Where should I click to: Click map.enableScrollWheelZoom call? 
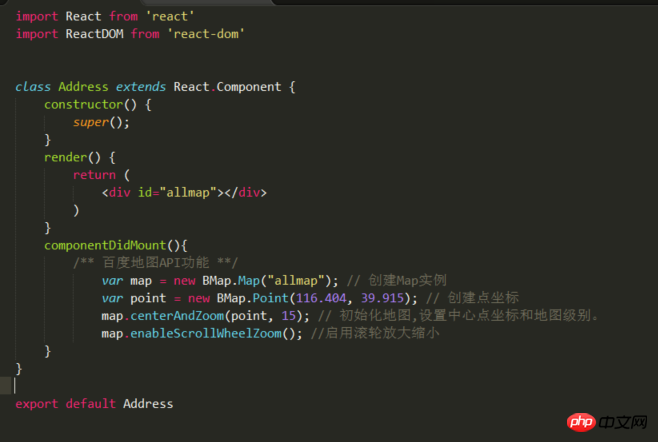(x=201, y=334)
